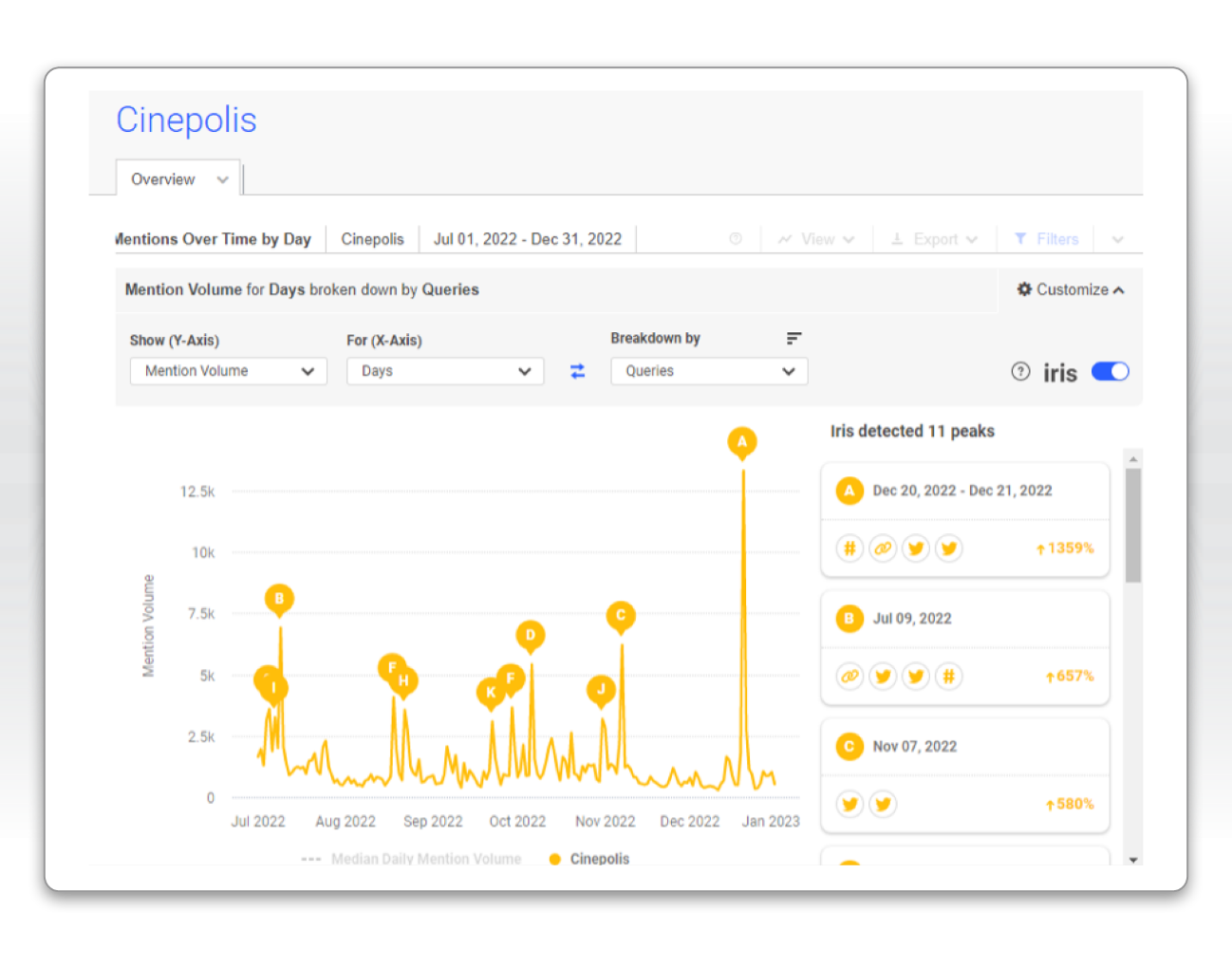Image resolution: width=1232 pixels, height=966 pixels.
Task: Click the hashtag icon in the Jul 09 peak card
Action: tap(948, 676)
